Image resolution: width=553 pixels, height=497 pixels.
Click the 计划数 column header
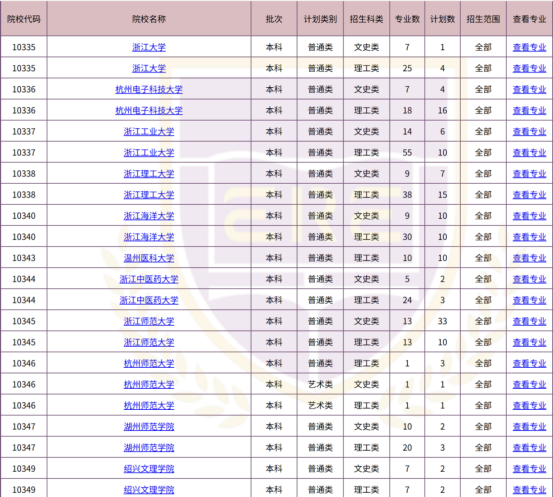click(443, 19)
